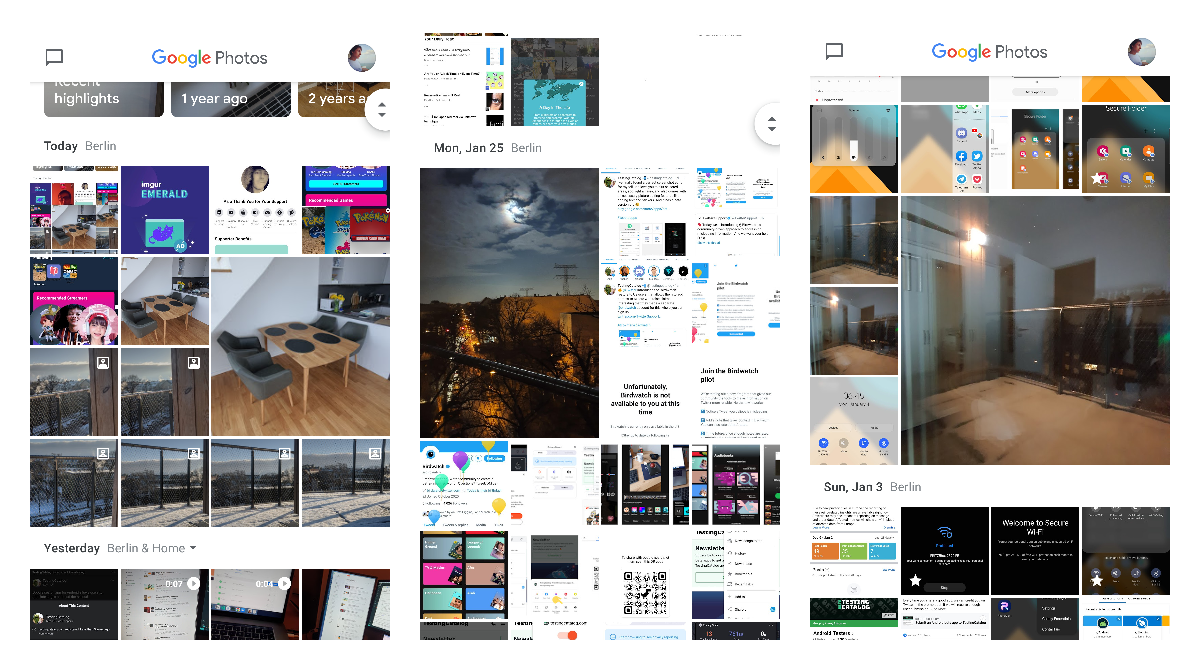
Task: Tap your profile avatar in the left panel
Action: [x=362, y=57]
